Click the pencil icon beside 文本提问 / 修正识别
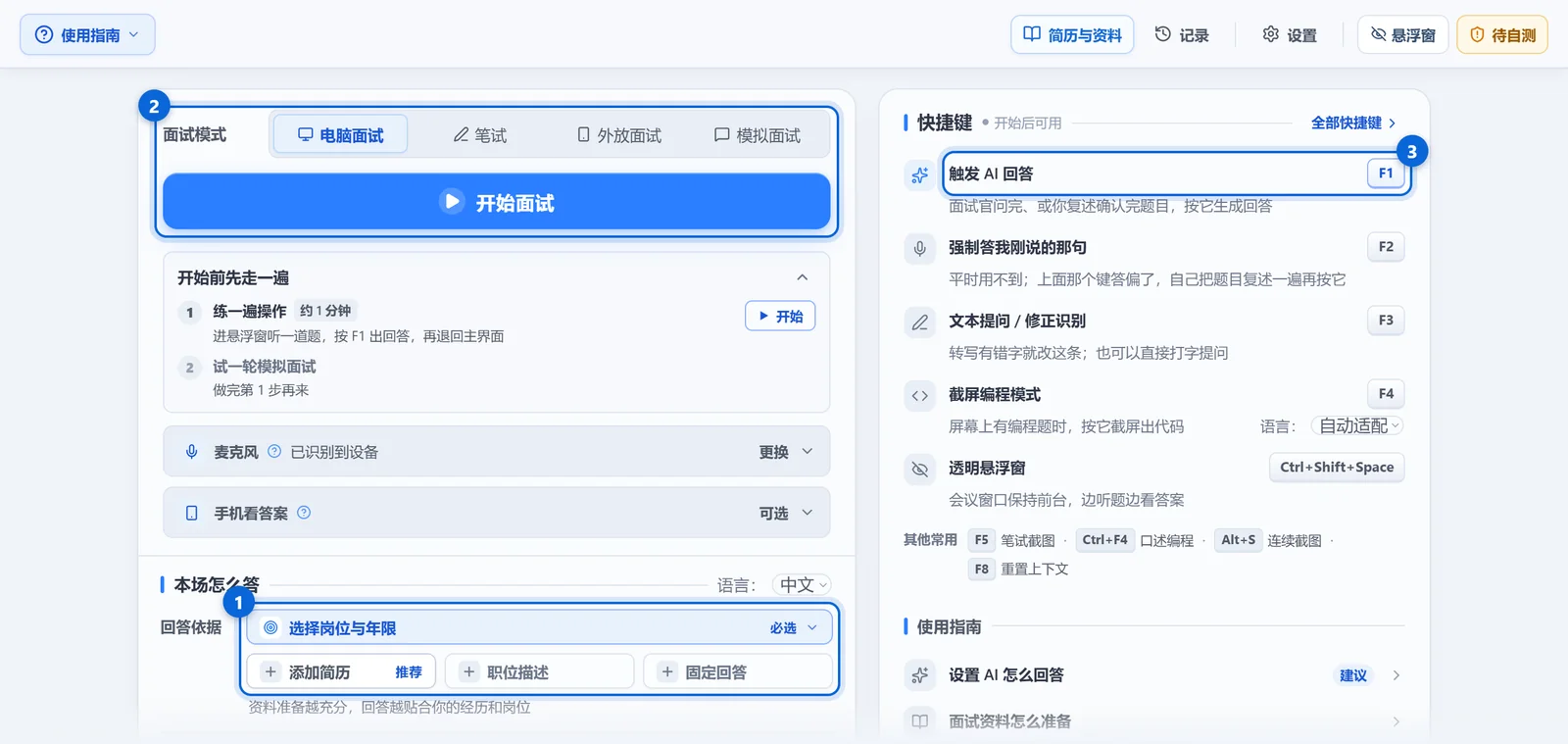The height and width of the screenshot is (744, 1568). coord(919,322)
